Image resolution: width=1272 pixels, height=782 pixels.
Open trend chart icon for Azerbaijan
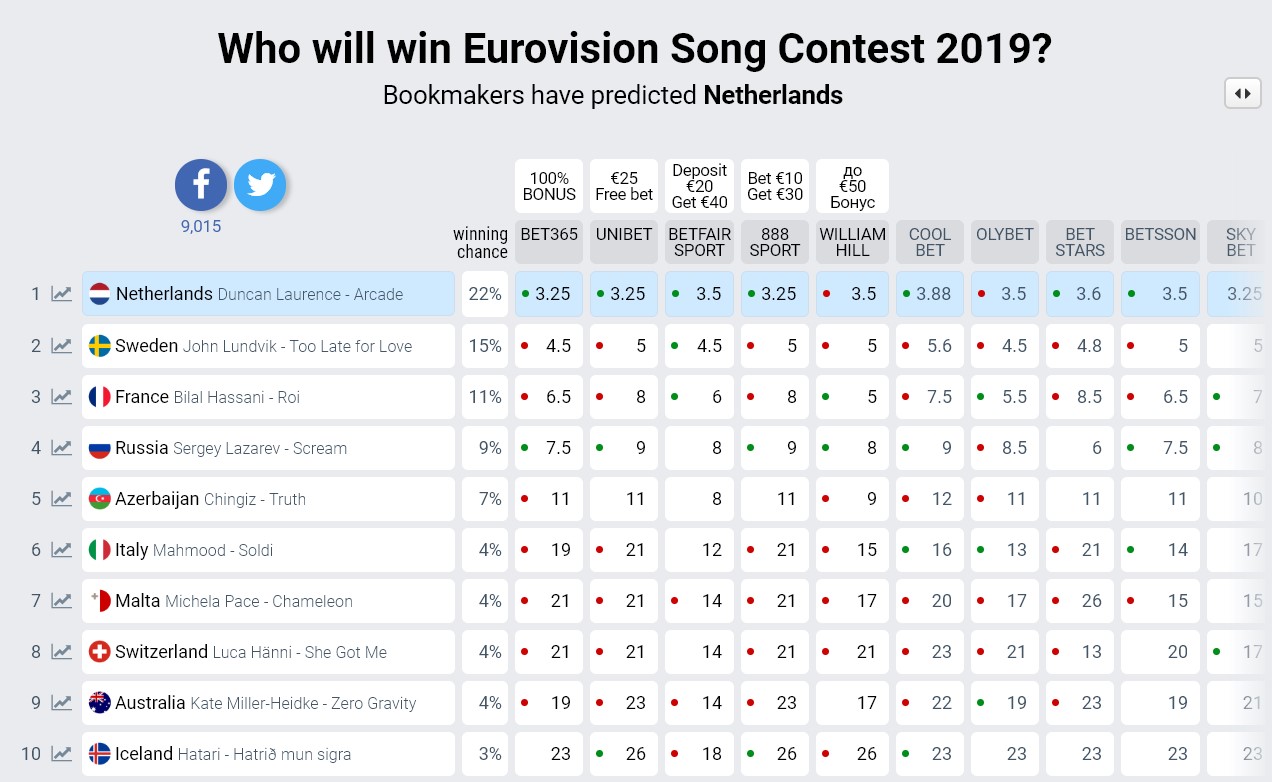(62, 499)
